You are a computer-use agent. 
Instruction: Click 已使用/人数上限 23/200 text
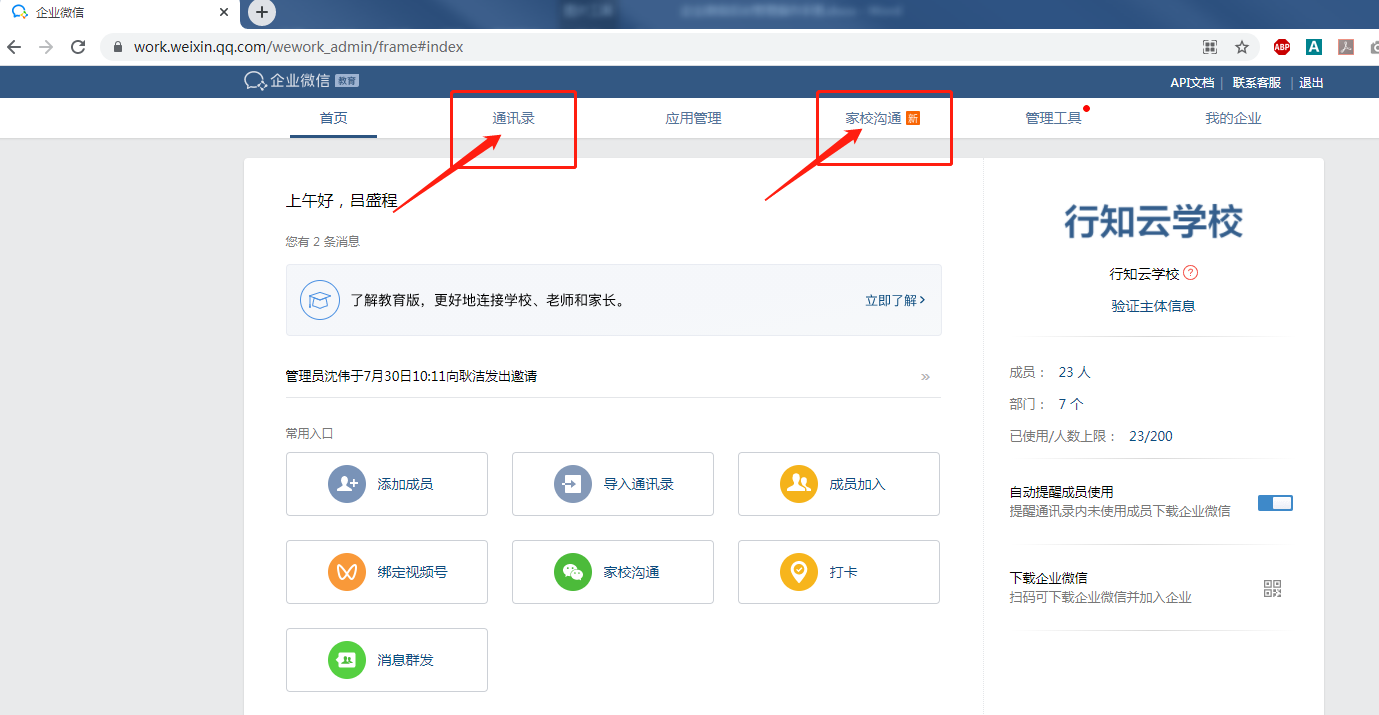click(1091, 436)
